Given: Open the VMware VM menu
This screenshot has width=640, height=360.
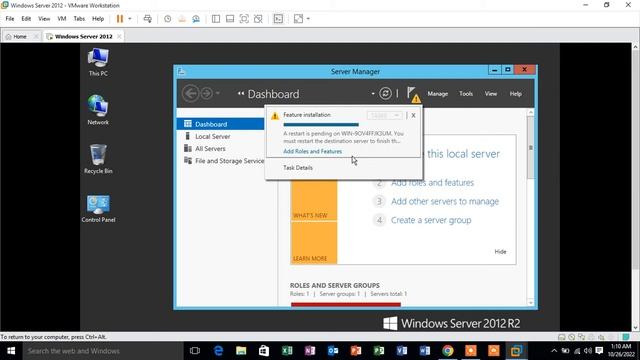Looking at the screenshot, I should click(x=62, y=19).
